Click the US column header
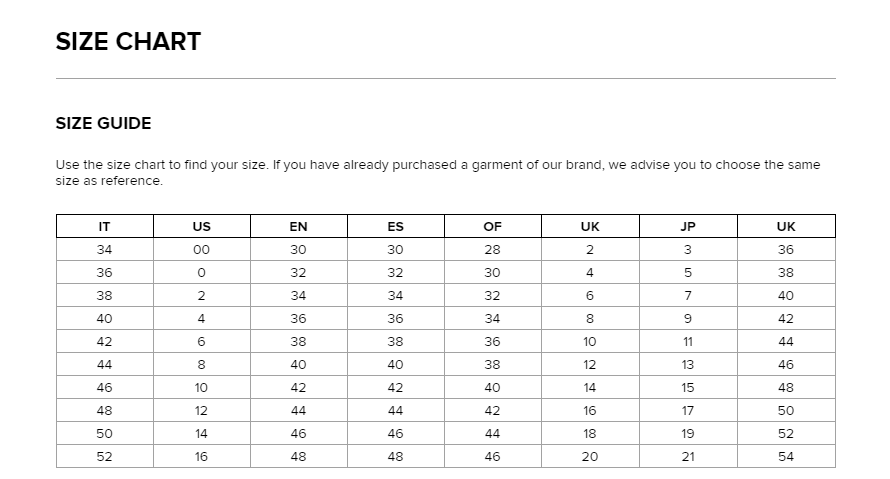 (201, 226)
